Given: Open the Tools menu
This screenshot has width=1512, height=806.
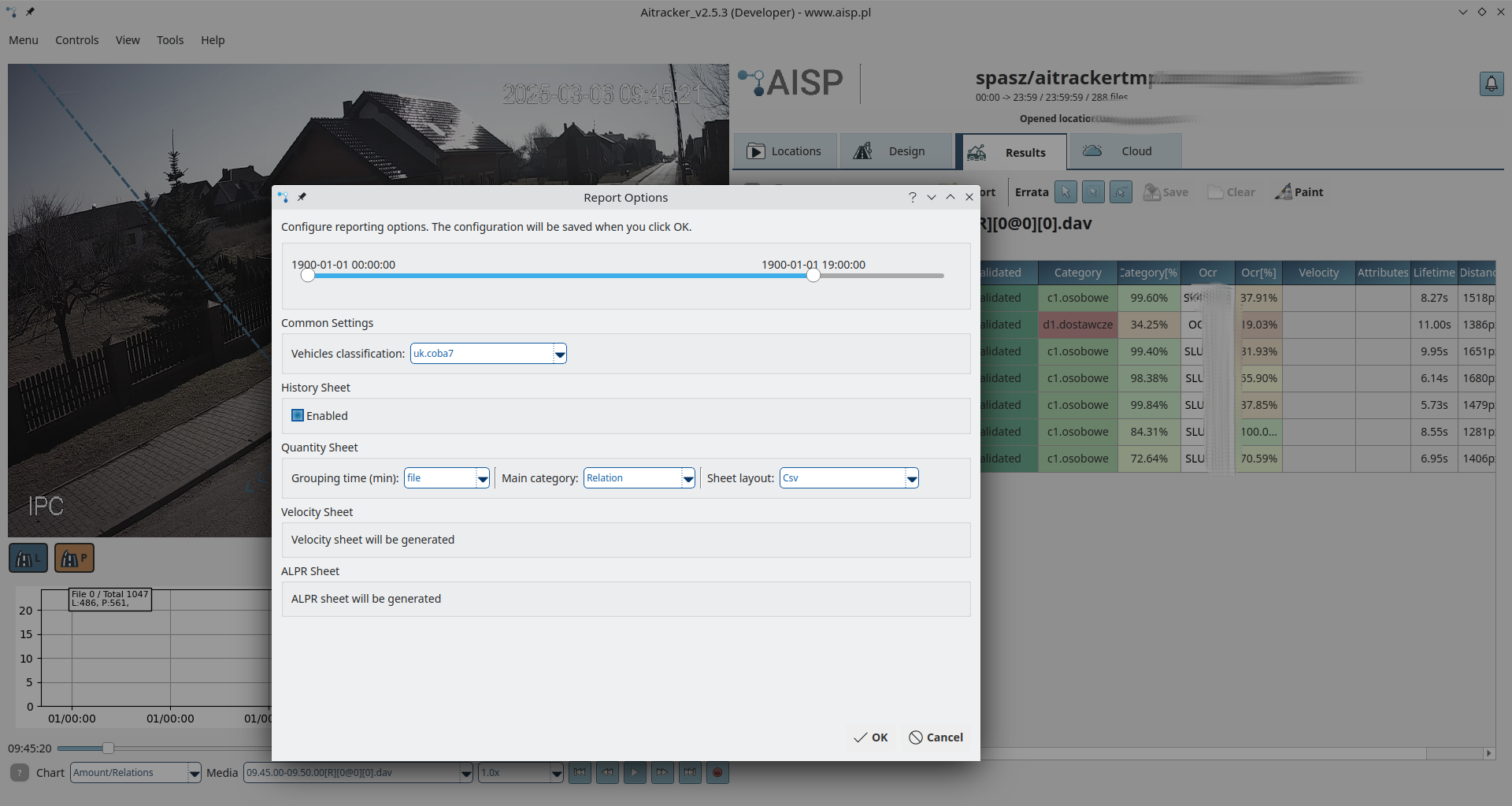Looking at the screenshot, I should pyautogui.click(x=170, y=39).
